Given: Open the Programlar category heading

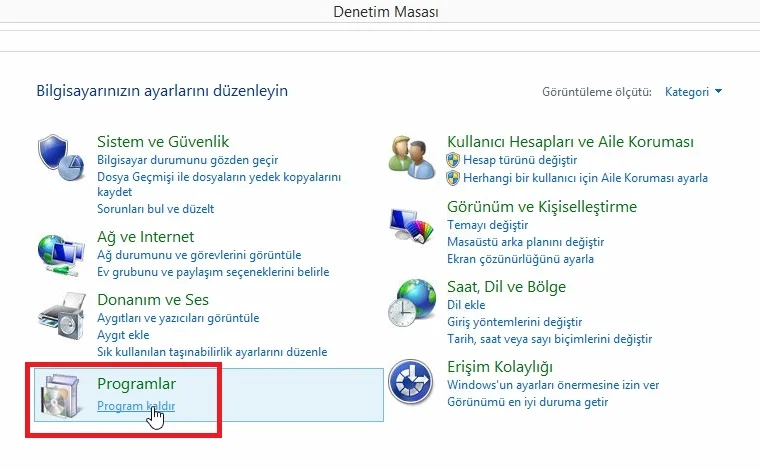Looking at the screenshot, I should (136, 383).
